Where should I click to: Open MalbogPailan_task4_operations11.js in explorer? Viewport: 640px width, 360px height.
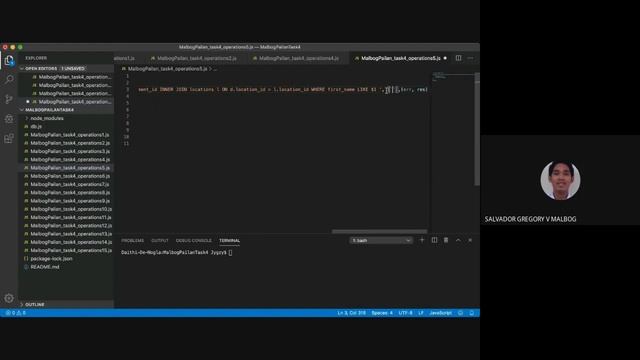70,218
